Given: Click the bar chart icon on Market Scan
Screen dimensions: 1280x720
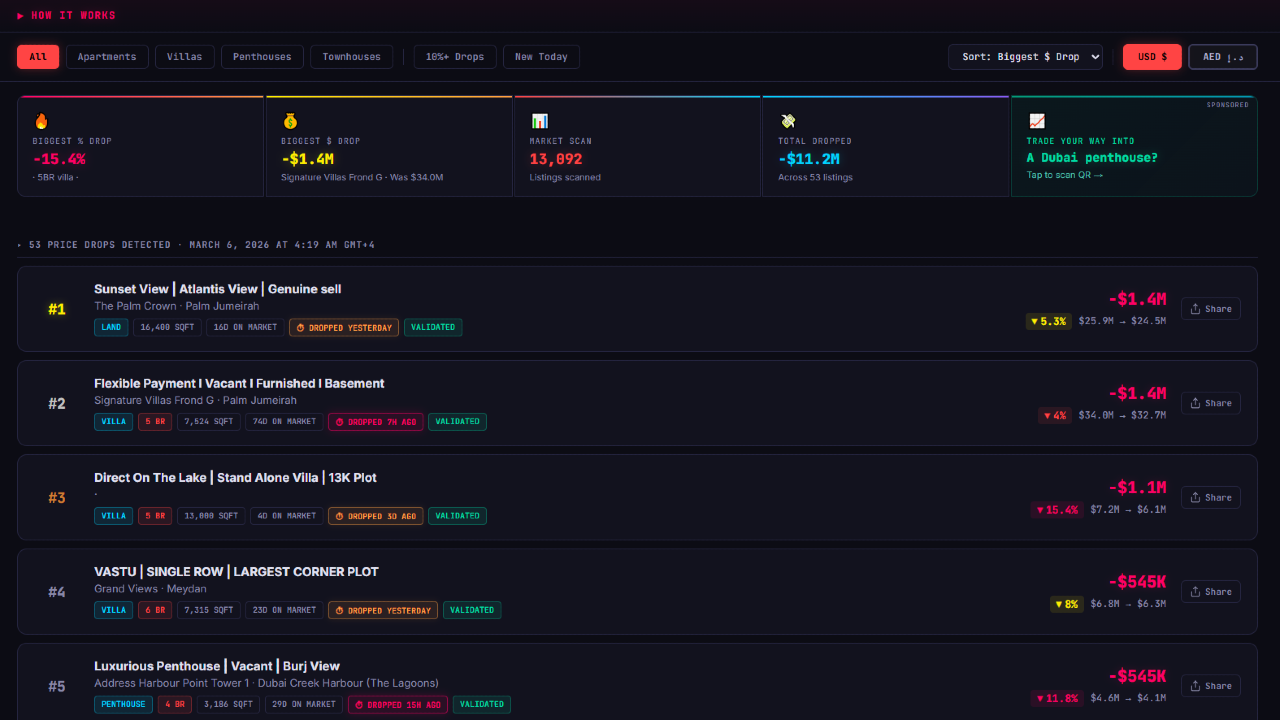Looking at the screenshot, I should (x=539, y=121).
